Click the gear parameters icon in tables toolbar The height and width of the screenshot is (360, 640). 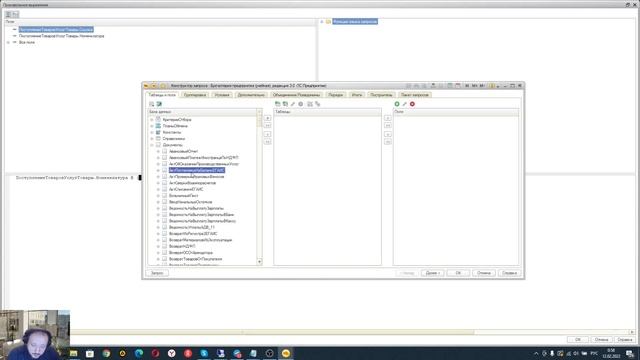[x=301, y=104]
